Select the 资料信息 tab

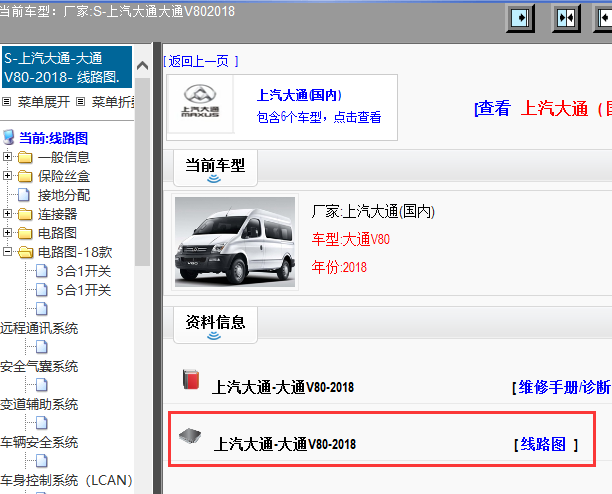point(215,325)
